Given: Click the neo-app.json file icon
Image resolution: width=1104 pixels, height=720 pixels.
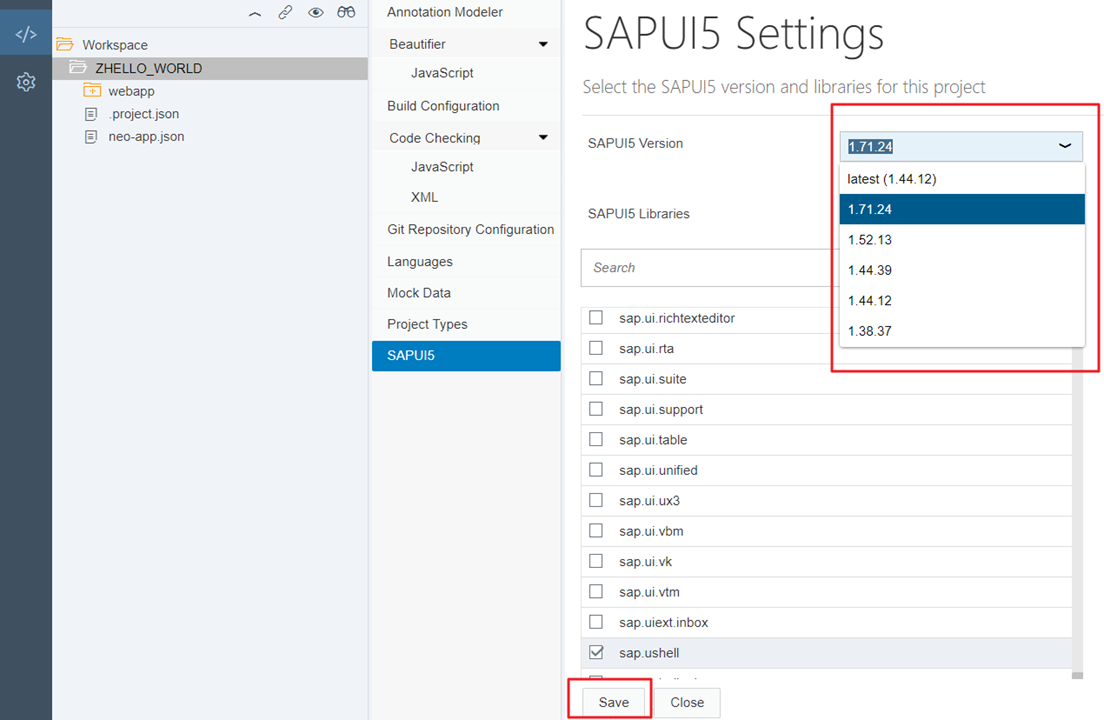Looking at the screenshot, I should tap(91, 137).
